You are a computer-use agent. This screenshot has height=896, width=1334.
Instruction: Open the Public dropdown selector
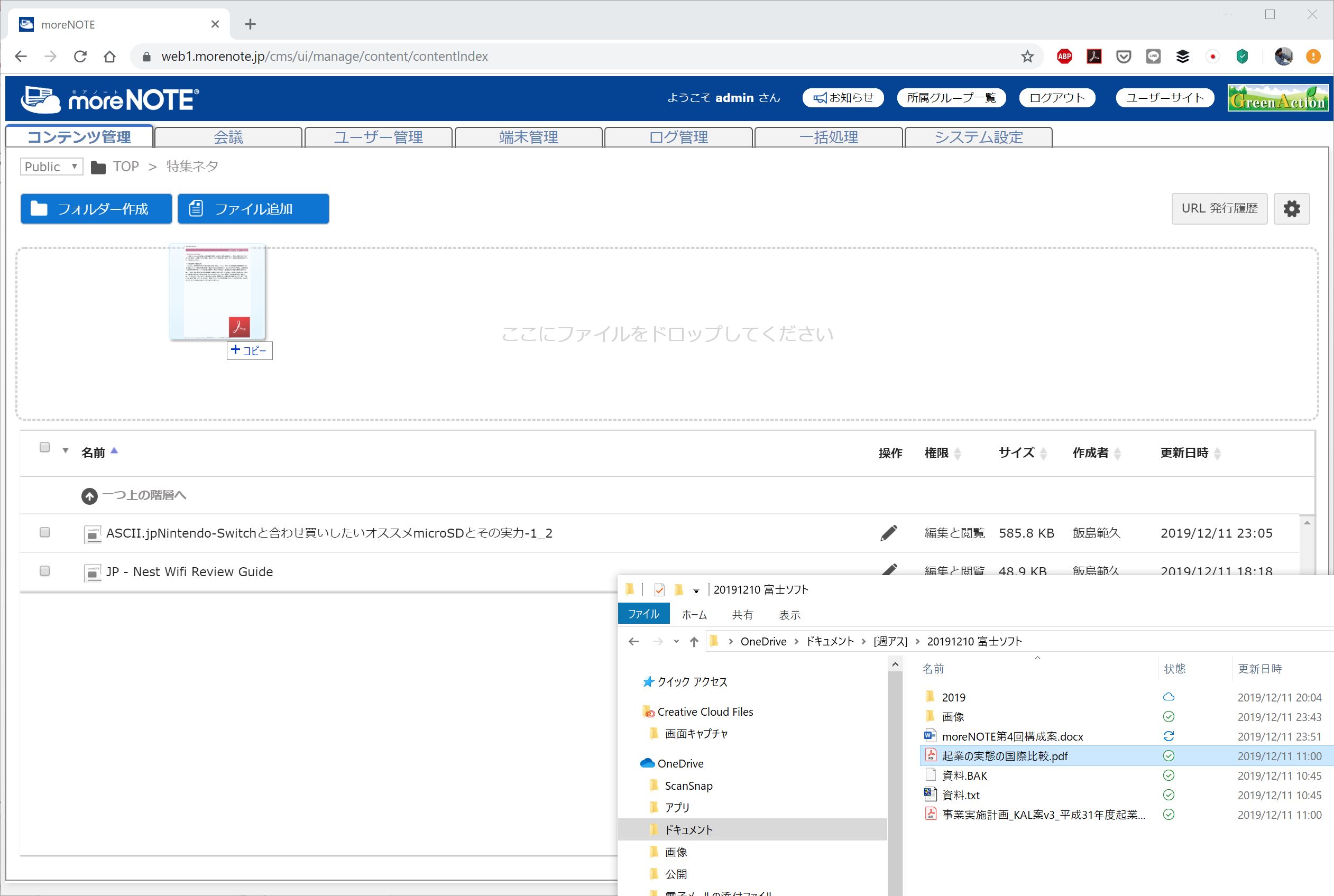coord(51,167)
